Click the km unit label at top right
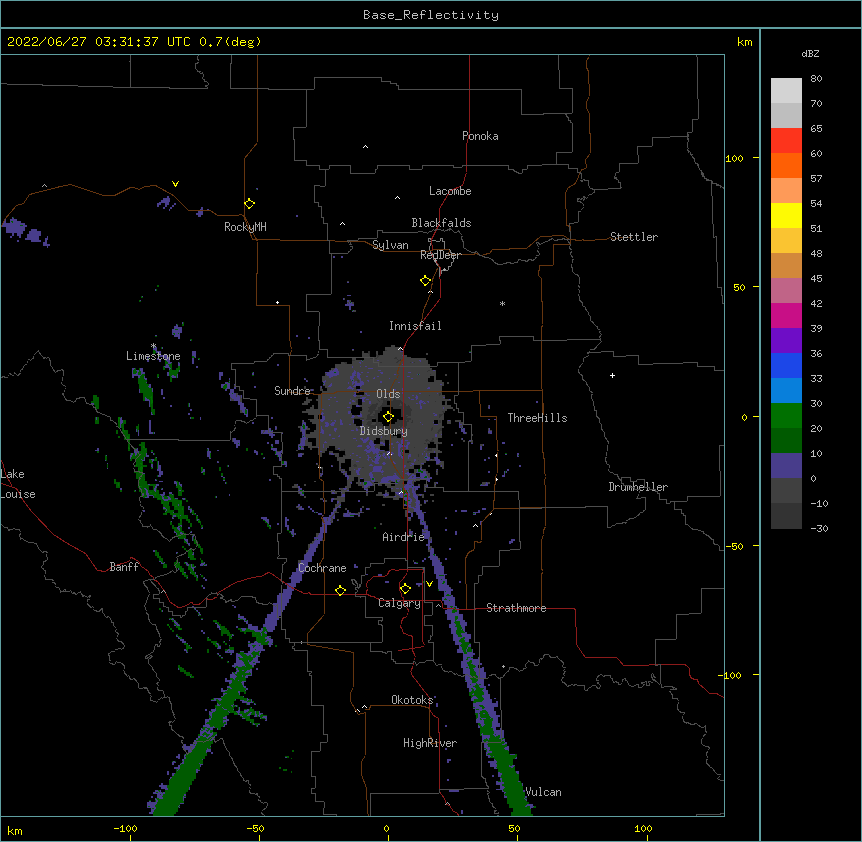The height and width of the screenshot is (842, 862). click(745, 42)
